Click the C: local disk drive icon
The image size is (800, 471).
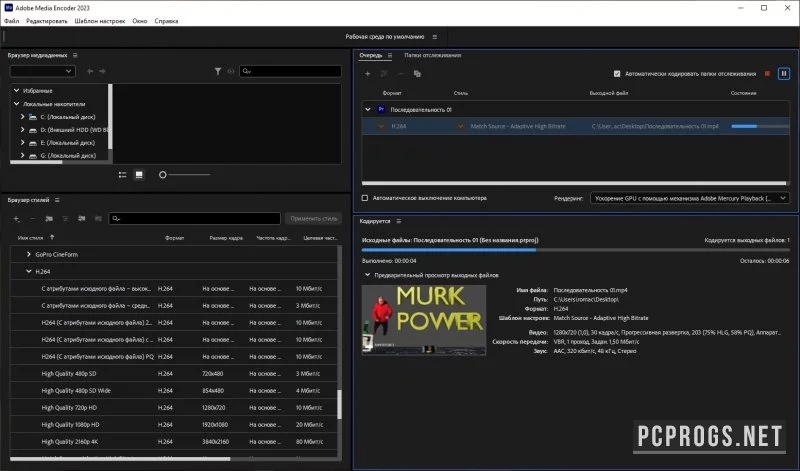(33, 117)
